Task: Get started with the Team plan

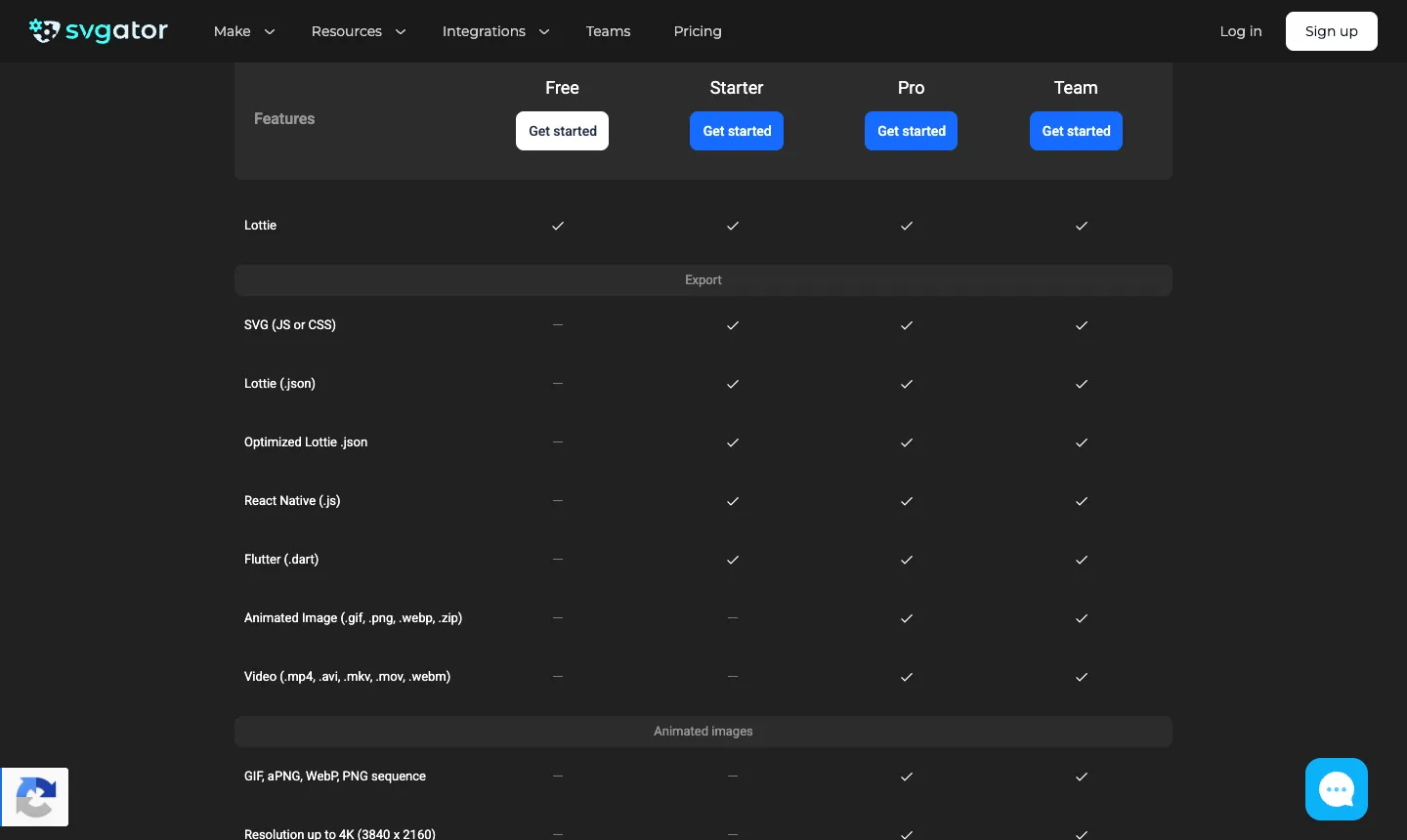Action: pyautogui.click(x=1076, y=131)
